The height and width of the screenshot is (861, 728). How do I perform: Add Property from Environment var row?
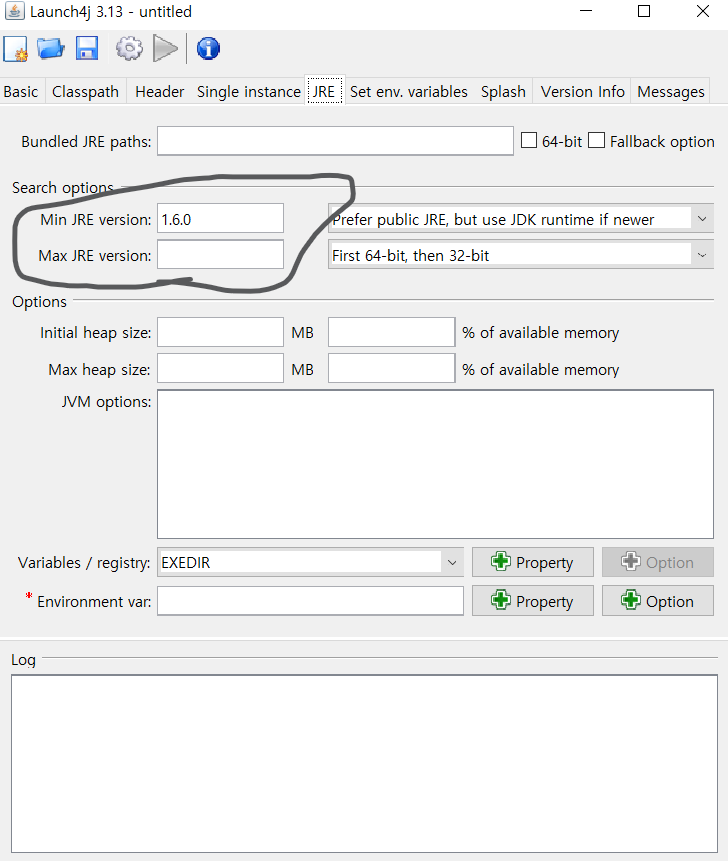pos(533,601)
